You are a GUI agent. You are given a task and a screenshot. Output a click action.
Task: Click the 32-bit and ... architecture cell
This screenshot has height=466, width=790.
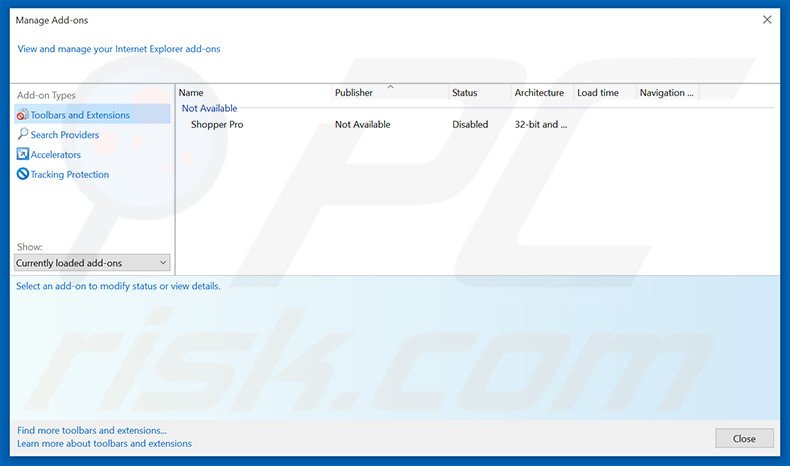(x=541, y=124)
